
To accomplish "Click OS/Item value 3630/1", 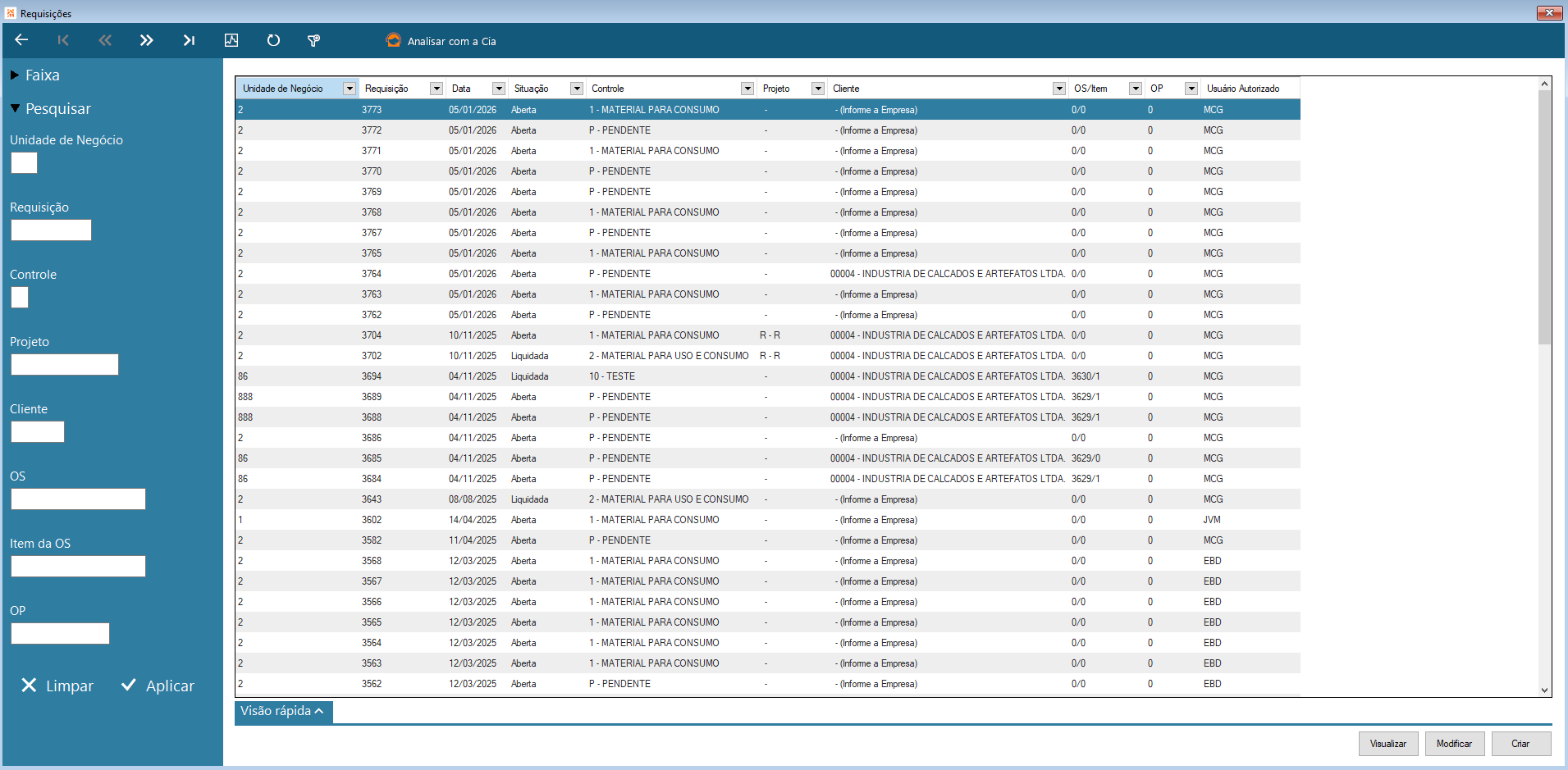I will 1086,376.
